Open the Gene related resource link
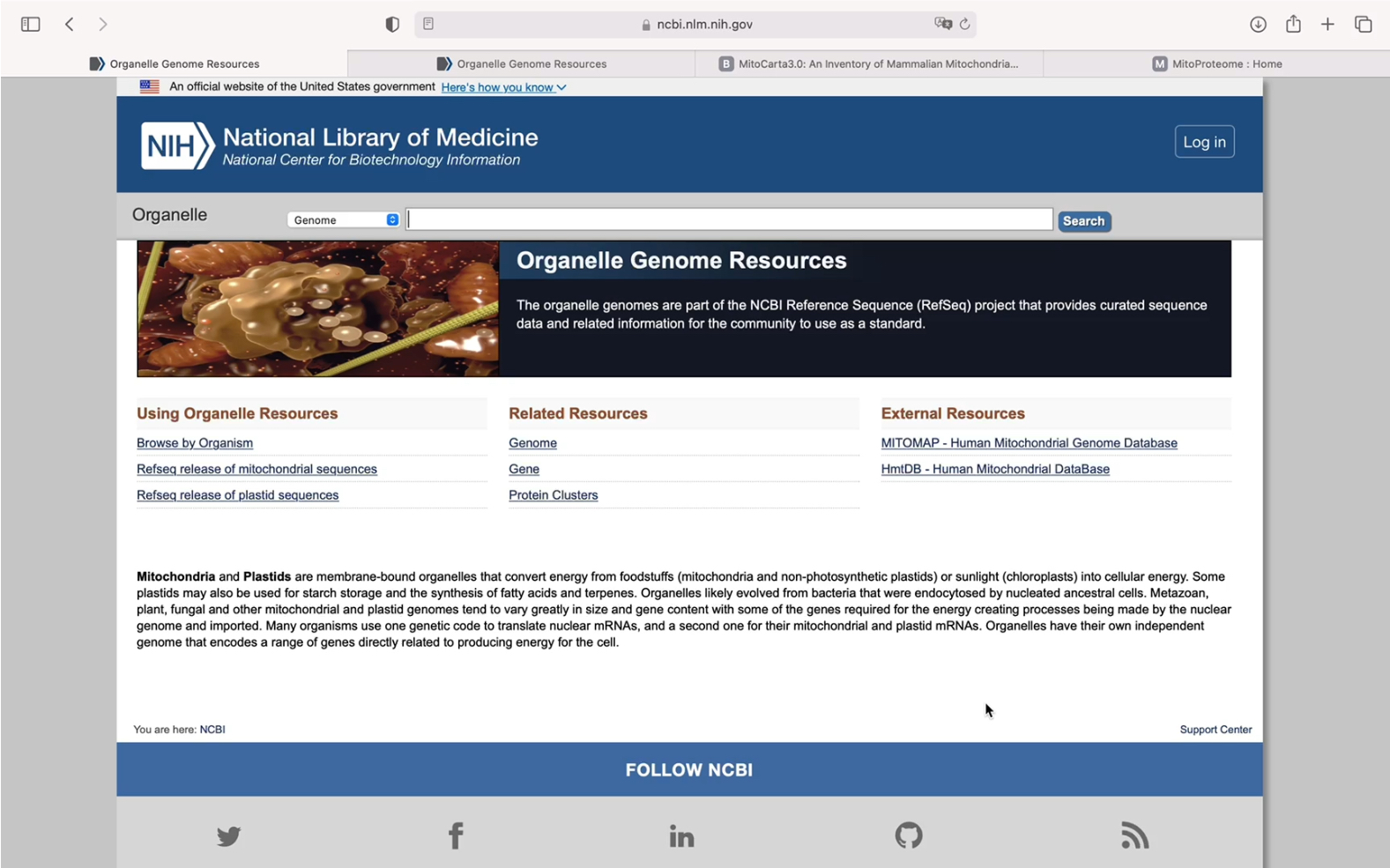Viewport: 1390px width, 868px height. (x=524, y=469)
